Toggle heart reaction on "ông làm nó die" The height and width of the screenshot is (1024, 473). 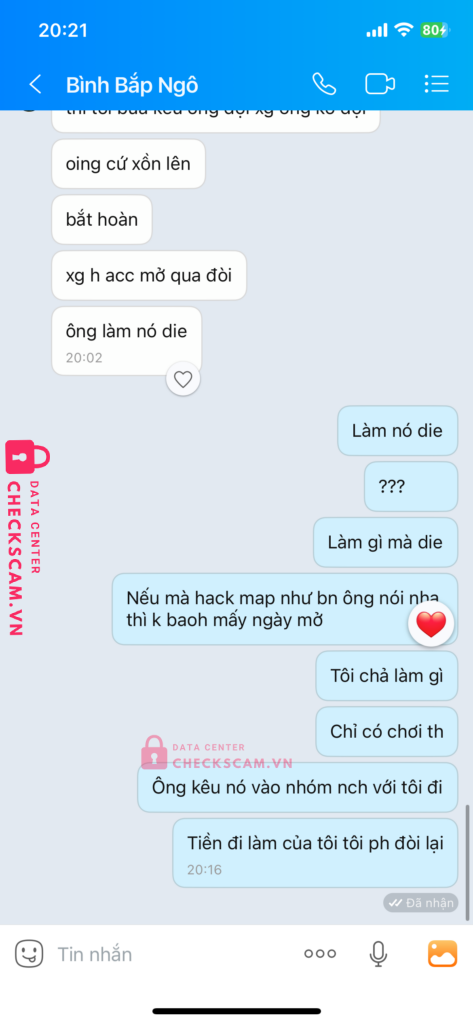point(183,379)
